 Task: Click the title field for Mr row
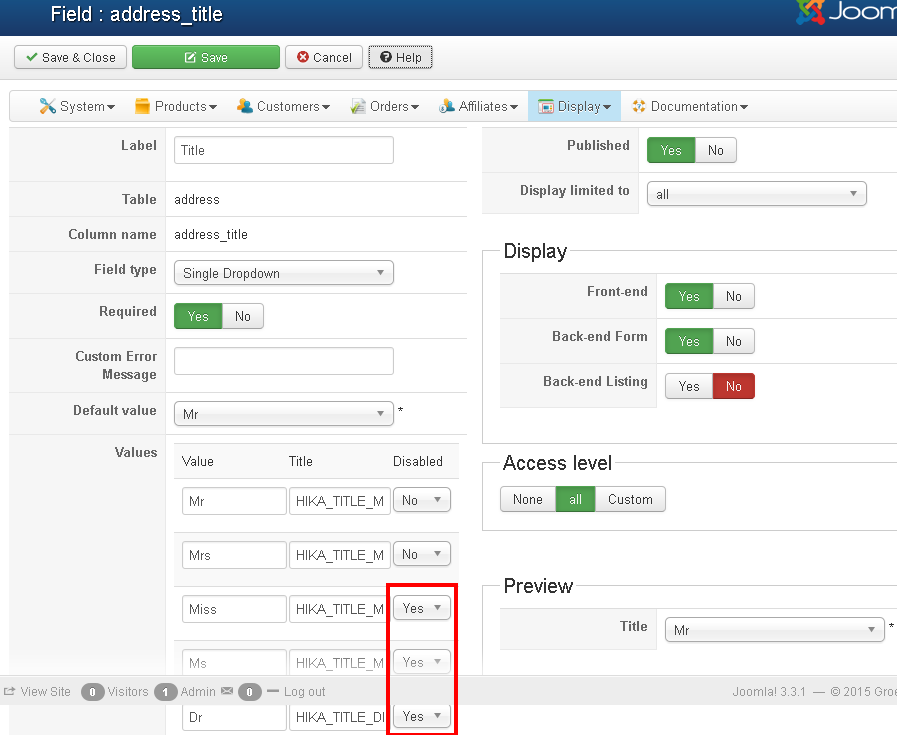click(x=340, y=501)
